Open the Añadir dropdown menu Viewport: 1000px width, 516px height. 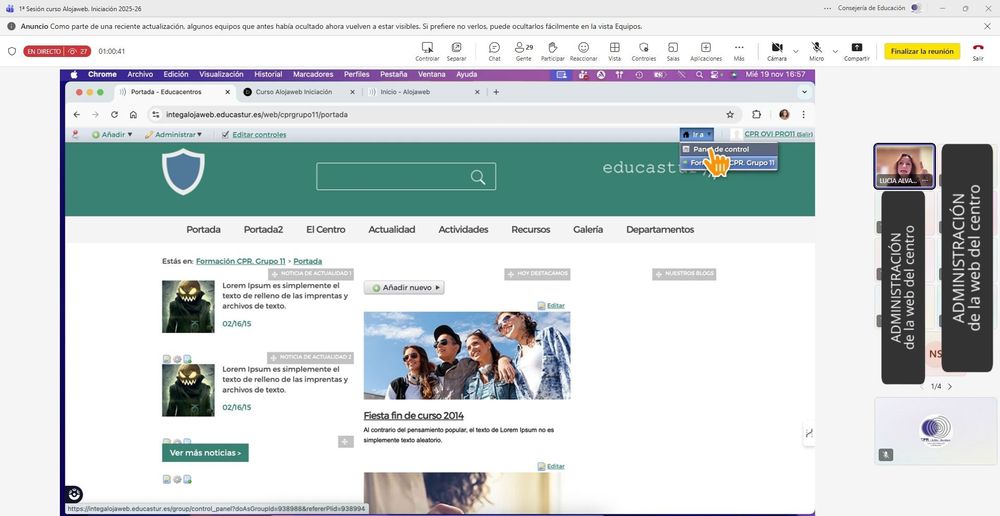(112, 135)
